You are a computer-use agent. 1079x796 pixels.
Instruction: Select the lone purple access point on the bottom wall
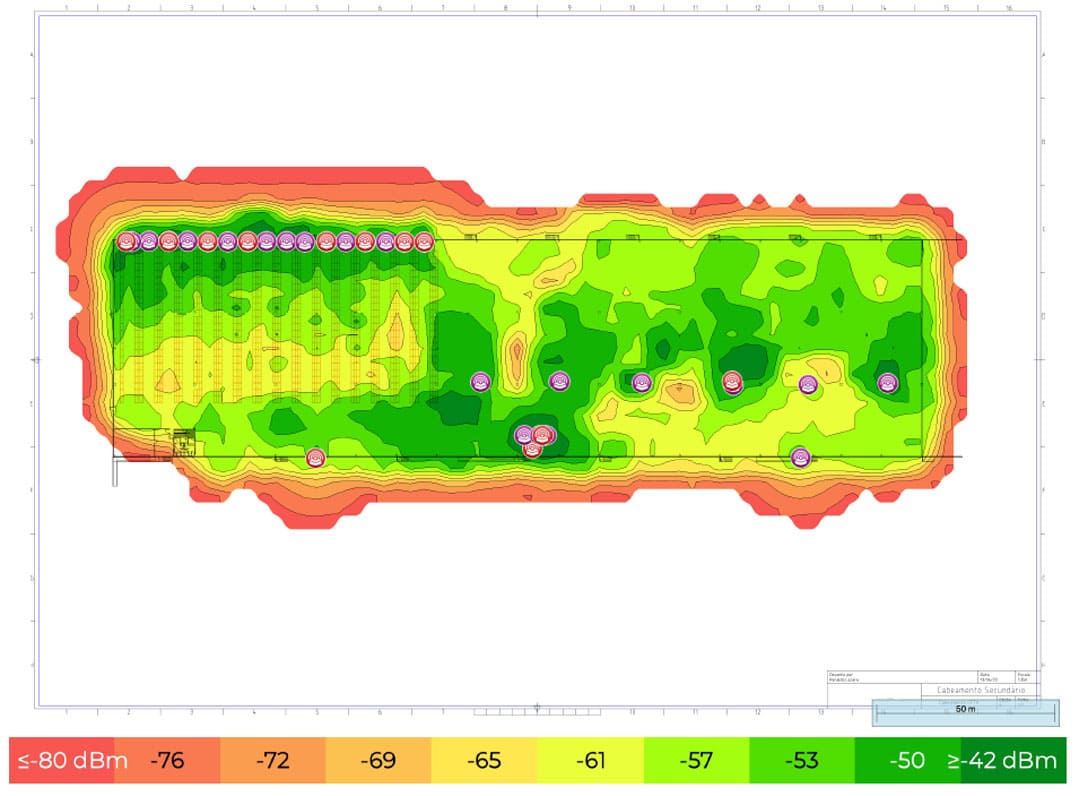pyautogui.click(x=800, y=456)
